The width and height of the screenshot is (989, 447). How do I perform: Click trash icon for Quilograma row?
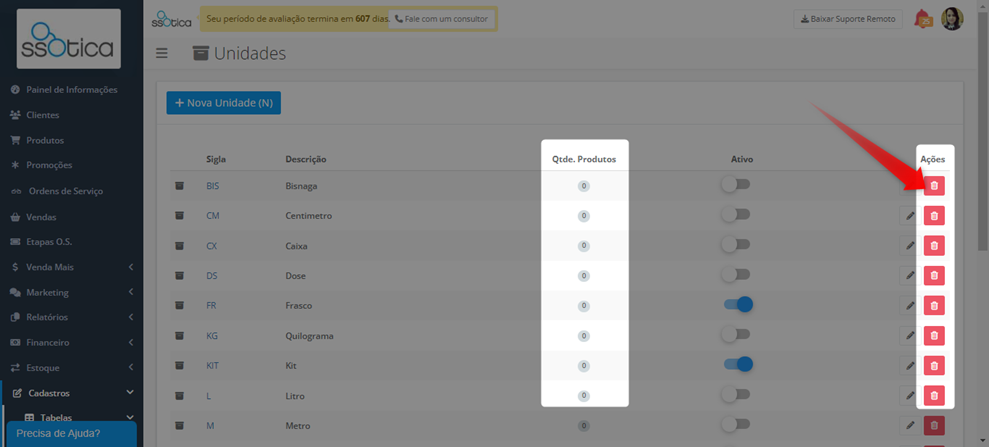tap(934, 335)
